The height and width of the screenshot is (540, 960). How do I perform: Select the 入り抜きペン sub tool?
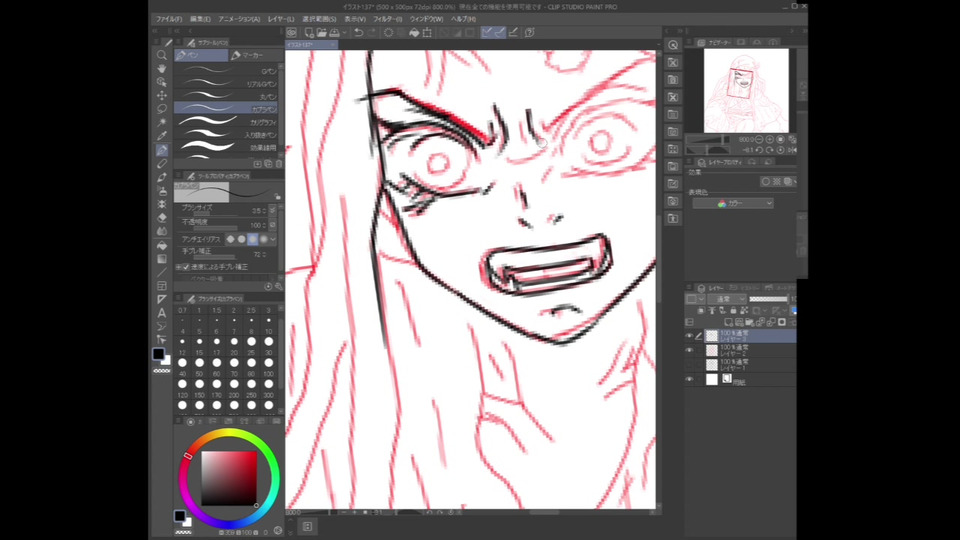(x=226, y=135)
